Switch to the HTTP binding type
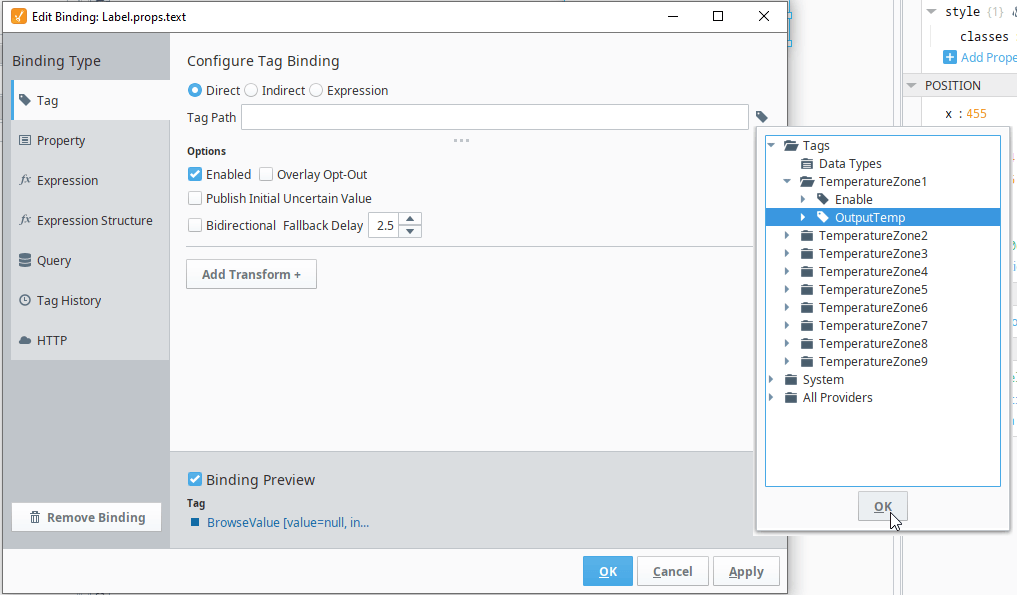 coord(90,341)
